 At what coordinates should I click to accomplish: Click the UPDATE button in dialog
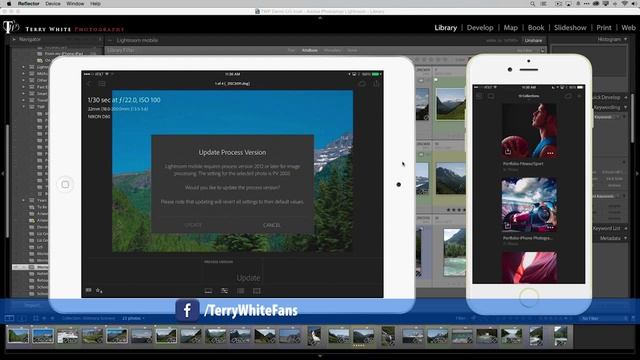pos(193,225)
